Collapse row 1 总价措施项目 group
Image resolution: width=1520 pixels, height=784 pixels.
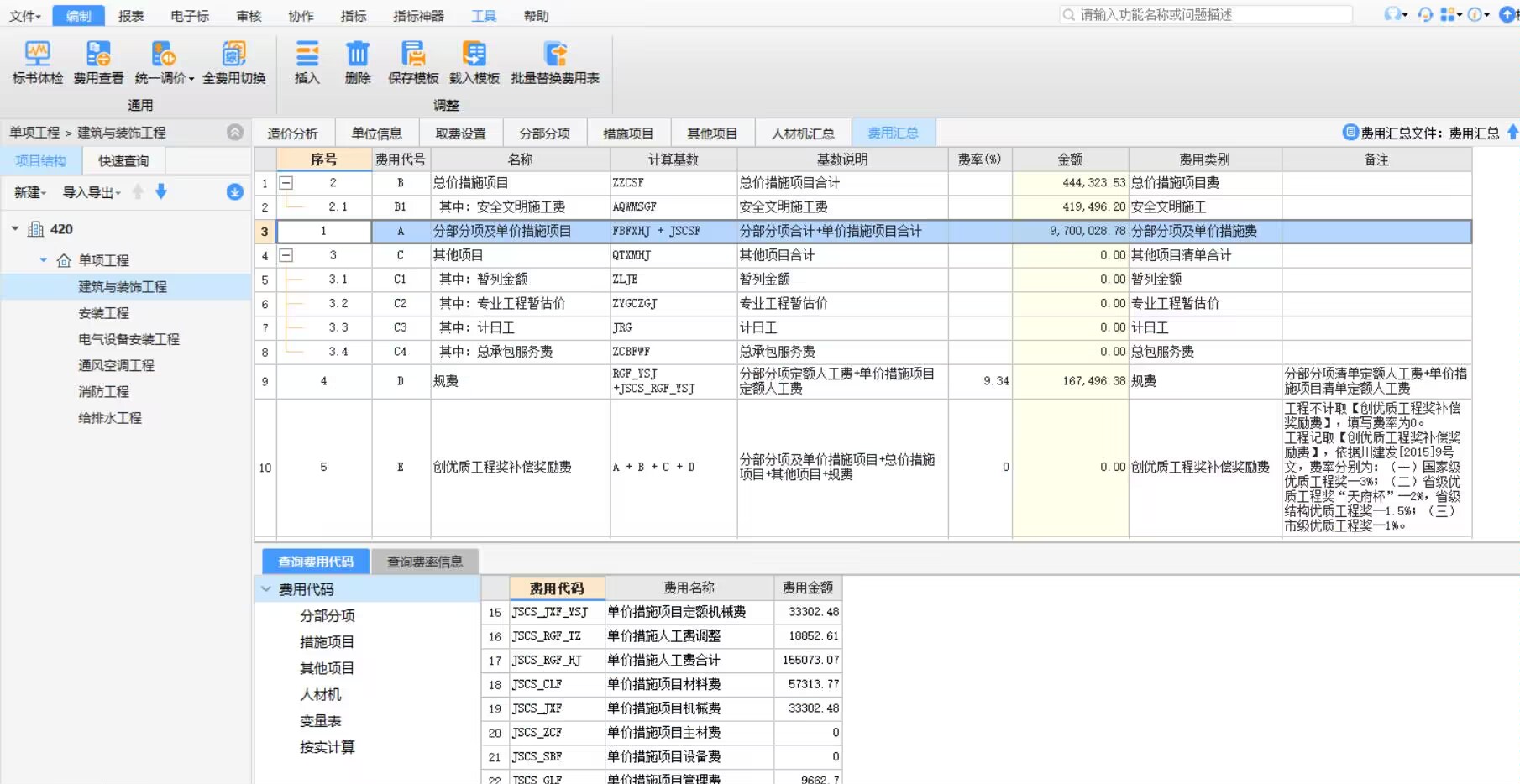[286, 182]
